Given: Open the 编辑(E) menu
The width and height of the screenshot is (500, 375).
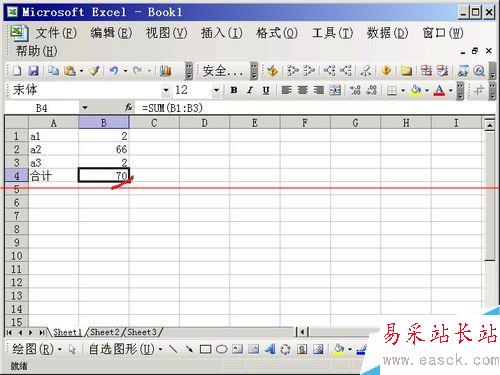Looking at the screenshot, I should [x=111, y=33].
